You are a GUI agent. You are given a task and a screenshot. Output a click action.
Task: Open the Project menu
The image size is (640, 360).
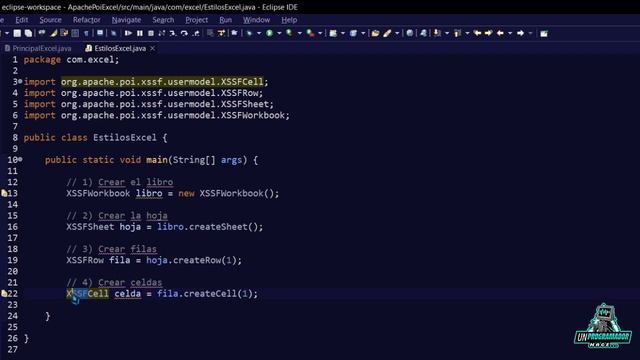(196, 20)
